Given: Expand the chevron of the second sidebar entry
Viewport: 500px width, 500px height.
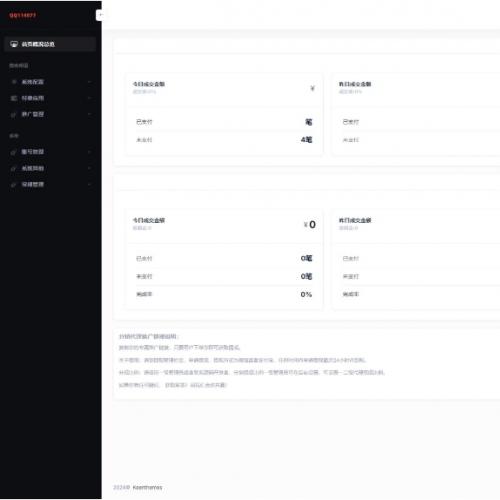Looking at the screenshot, I should point(89,98).
